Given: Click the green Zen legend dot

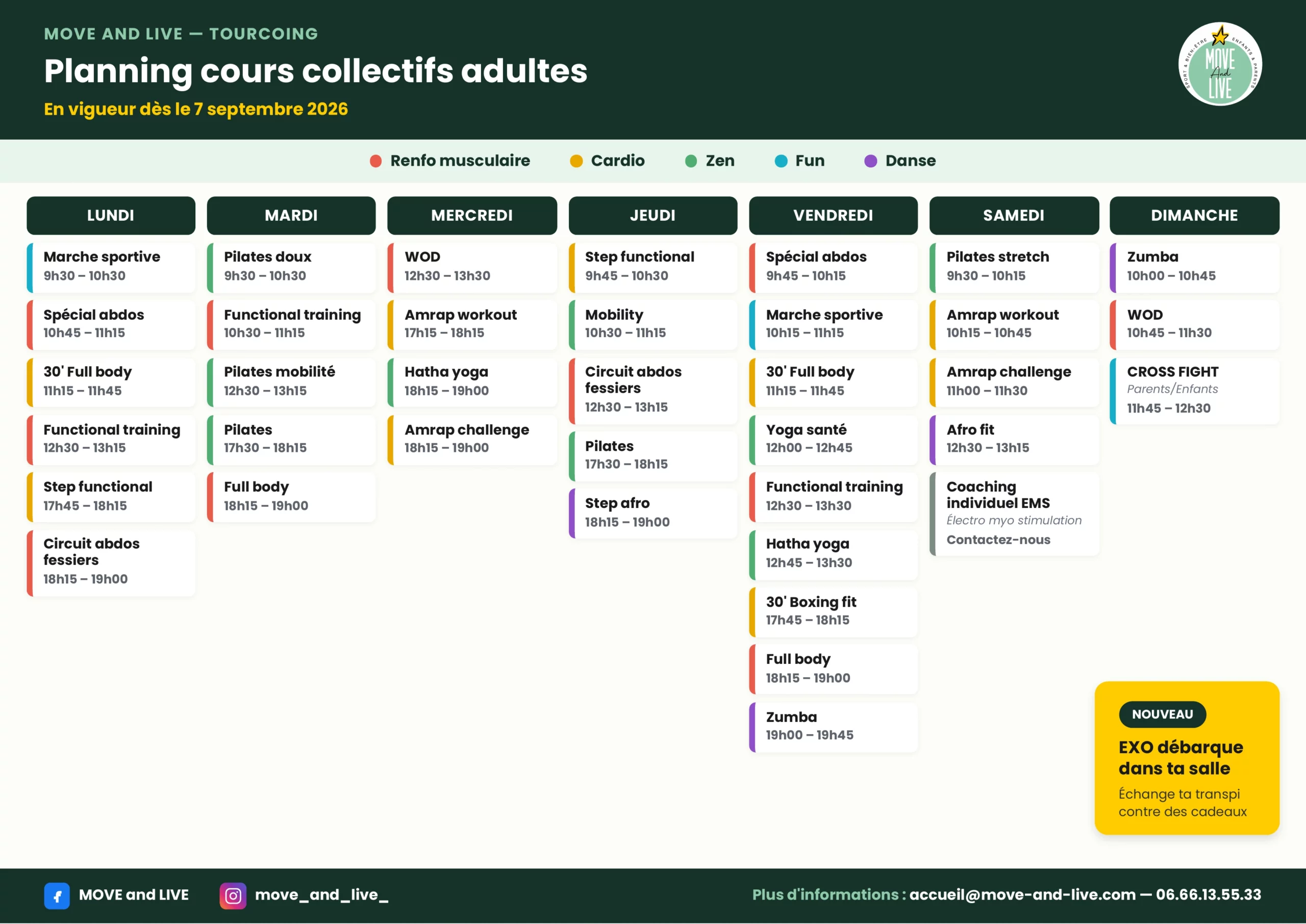Looking at the screenshot, I should (691, 161).
